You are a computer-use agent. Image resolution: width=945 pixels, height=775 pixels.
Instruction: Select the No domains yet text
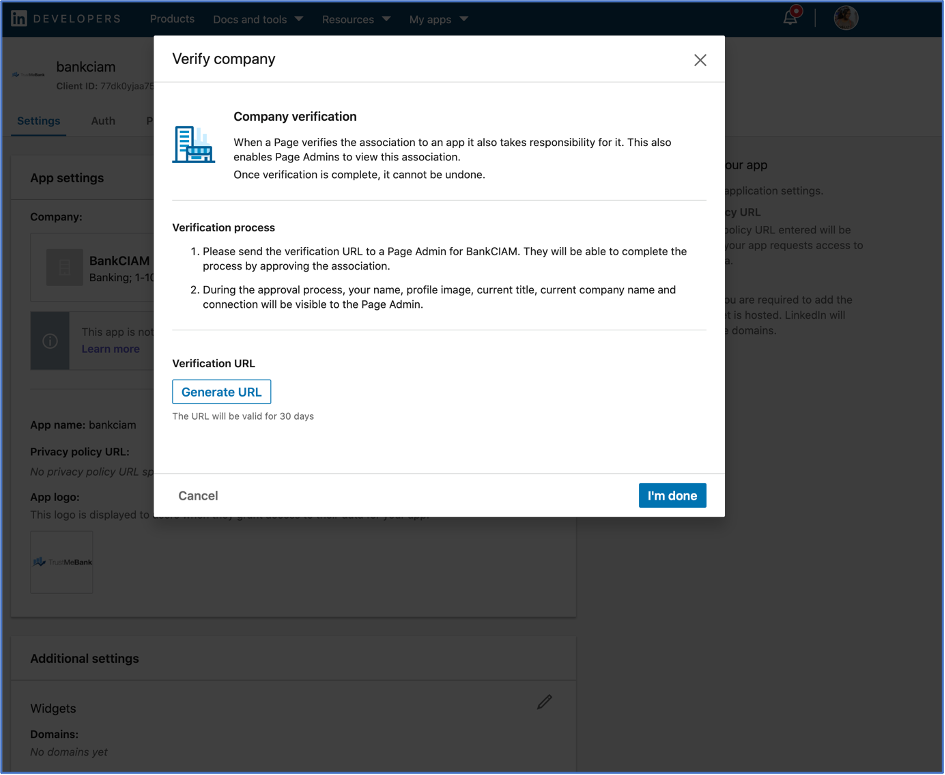69,752
